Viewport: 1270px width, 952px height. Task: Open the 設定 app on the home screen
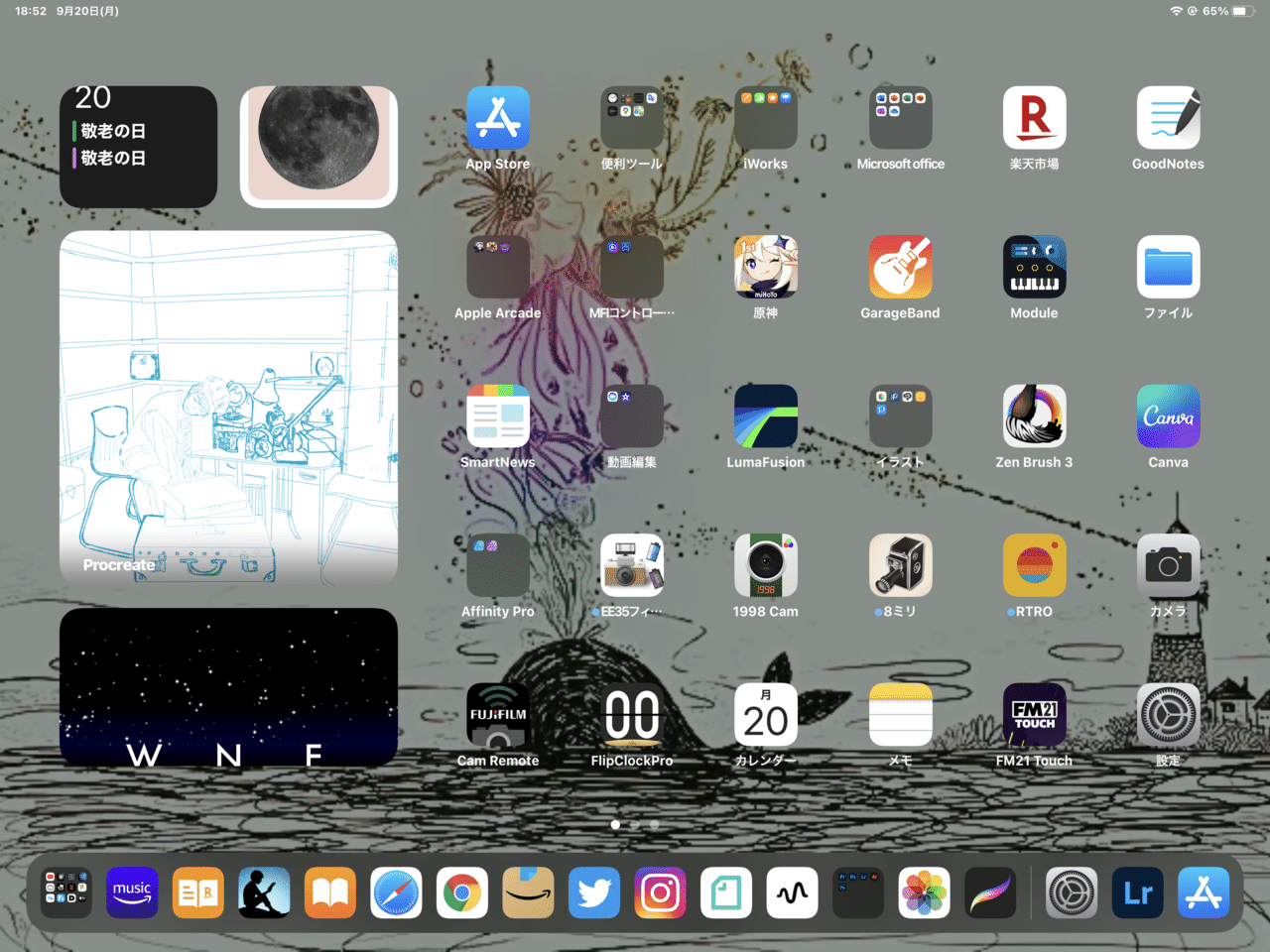click(1168, 715)
